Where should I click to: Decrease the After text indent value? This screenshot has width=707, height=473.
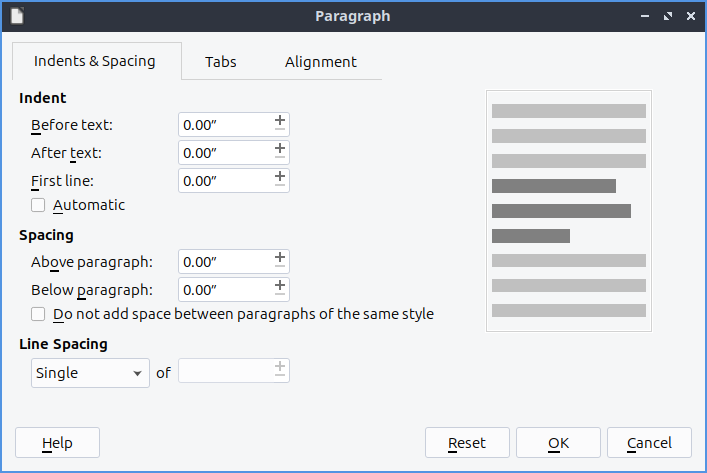pyautogui.click(x=280, y=158)
